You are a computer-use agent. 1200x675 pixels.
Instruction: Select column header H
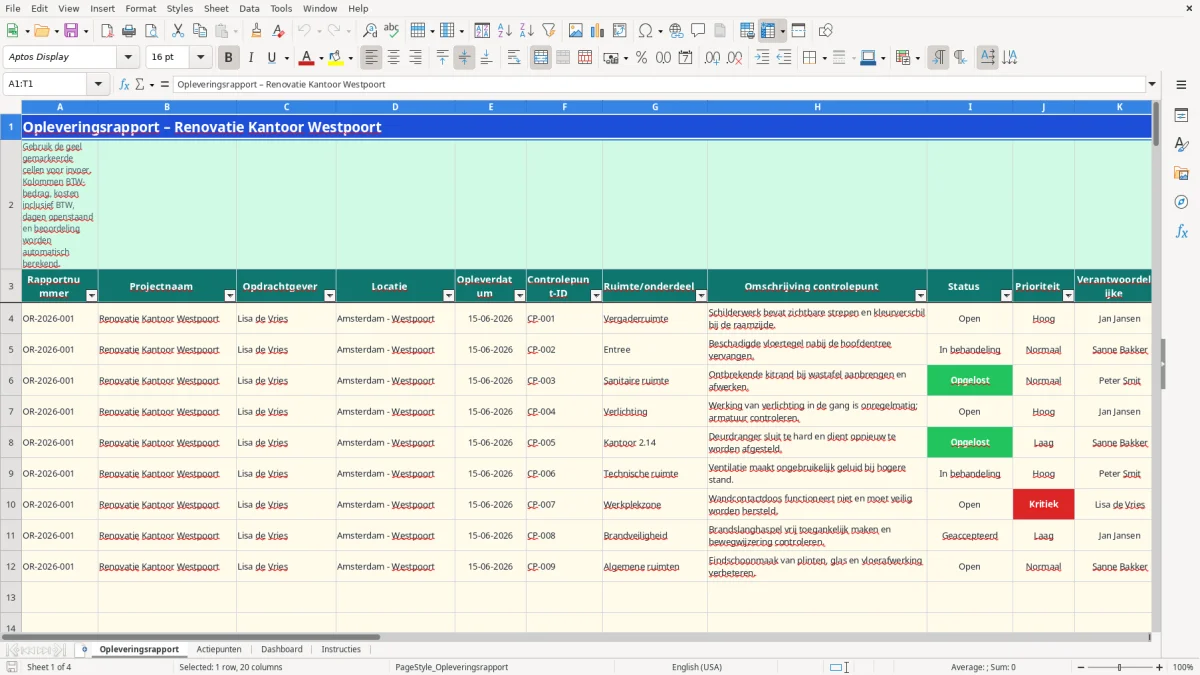pyautogui.click(x=817, y=107)
